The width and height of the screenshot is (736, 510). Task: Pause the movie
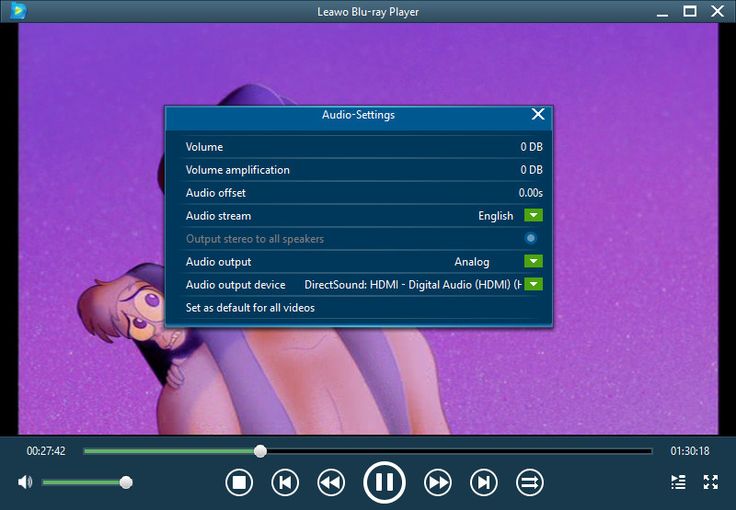click(384, 482)
